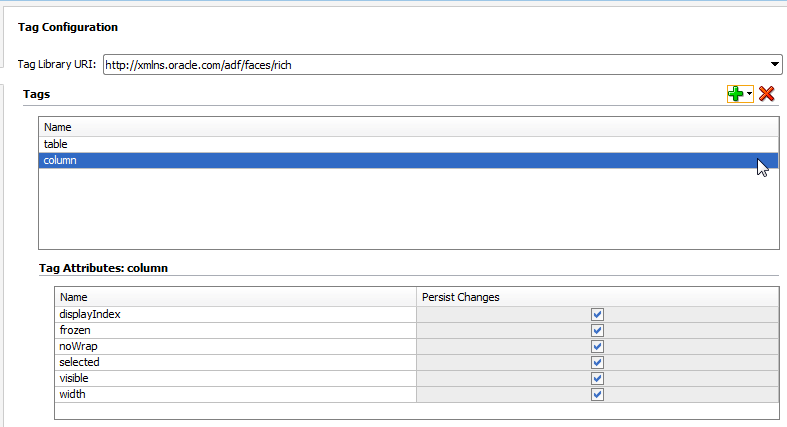Click the Name header in Tag Attributes table

235,297
